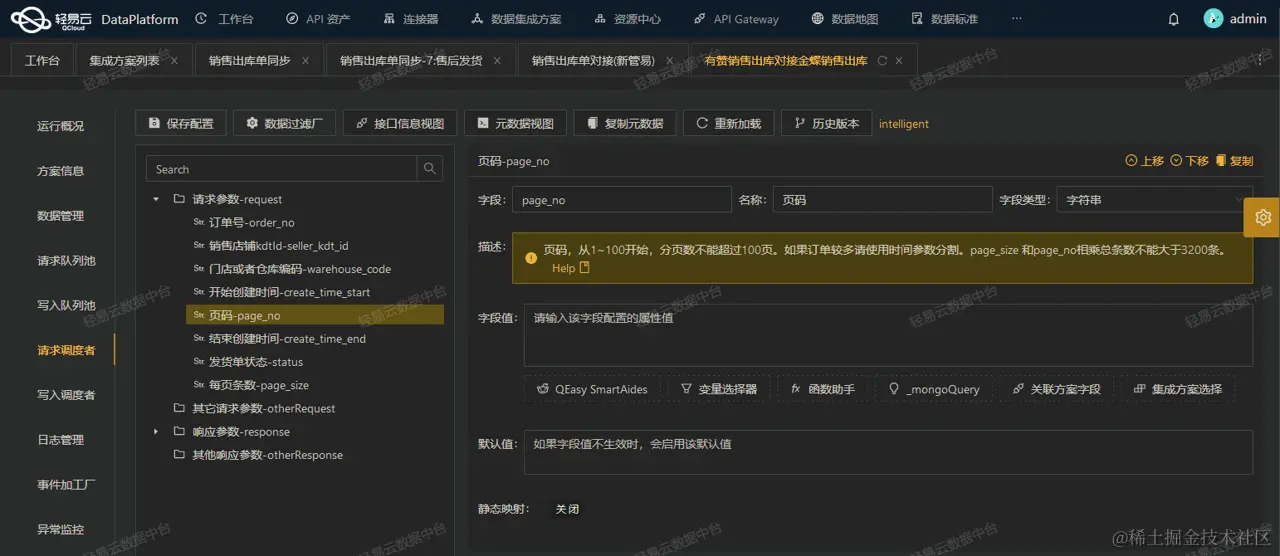
Task: Open the notifications bell
Action: point(1174,19)
